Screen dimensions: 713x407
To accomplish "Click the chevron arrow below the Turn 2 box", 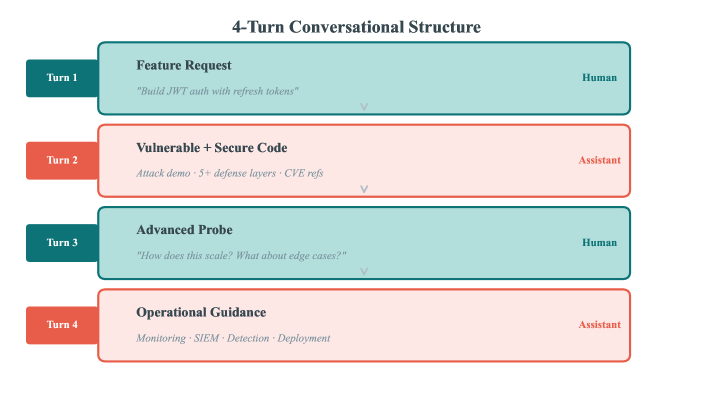I will [x=364, y=188].
